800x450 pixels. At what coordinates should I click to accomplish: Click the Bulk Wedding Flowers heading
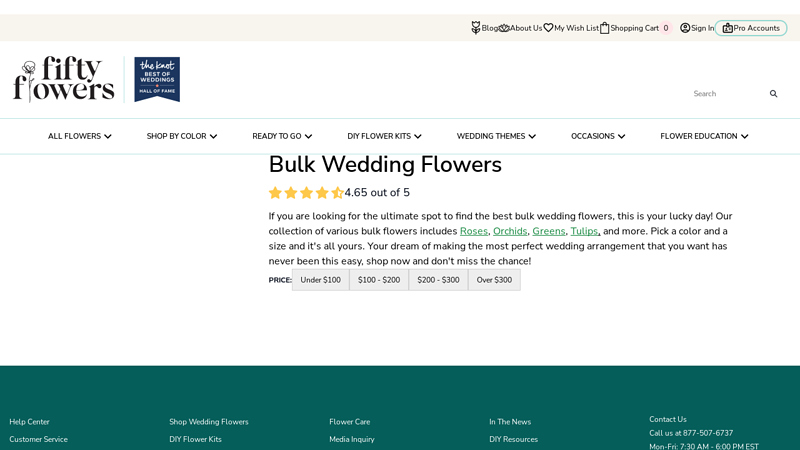click(x=385, y=165)
